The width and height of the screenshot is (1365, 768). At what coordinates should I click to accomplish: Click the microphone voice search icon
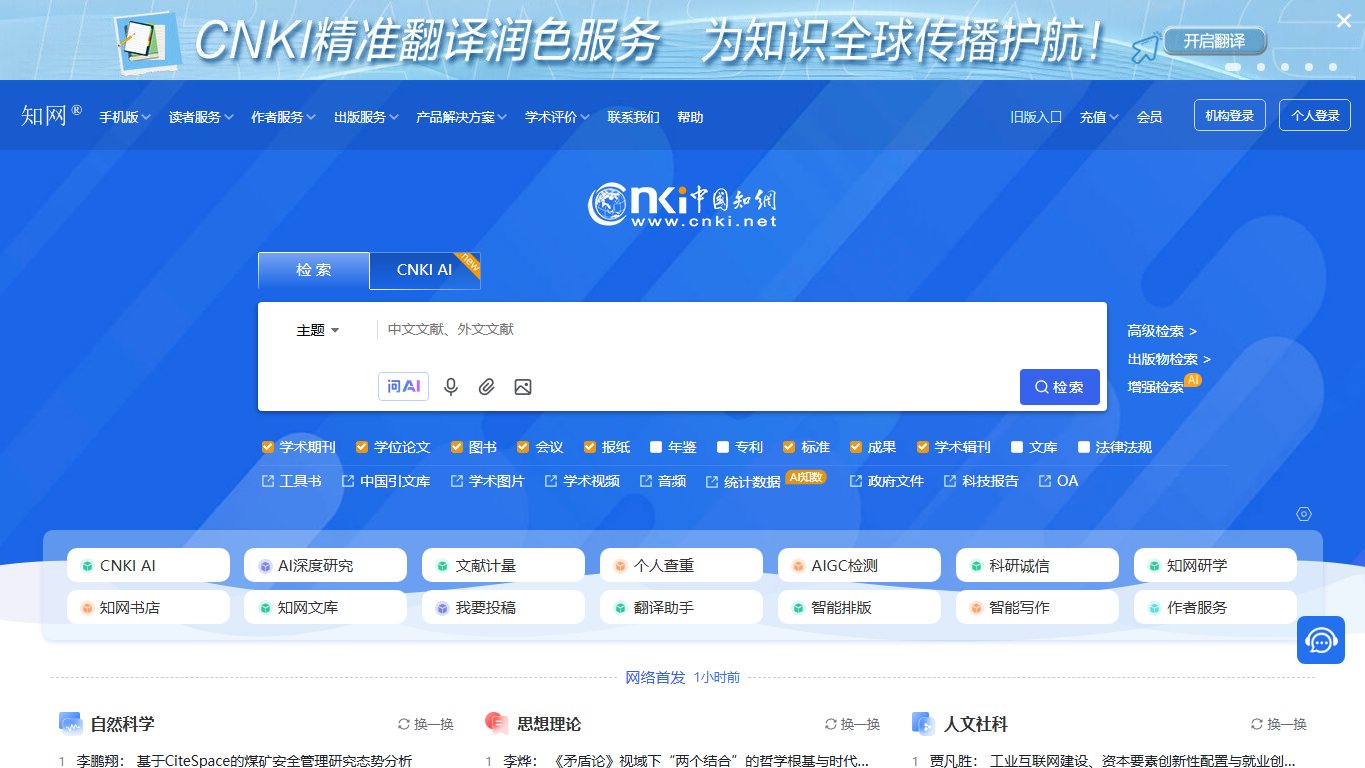451,387
